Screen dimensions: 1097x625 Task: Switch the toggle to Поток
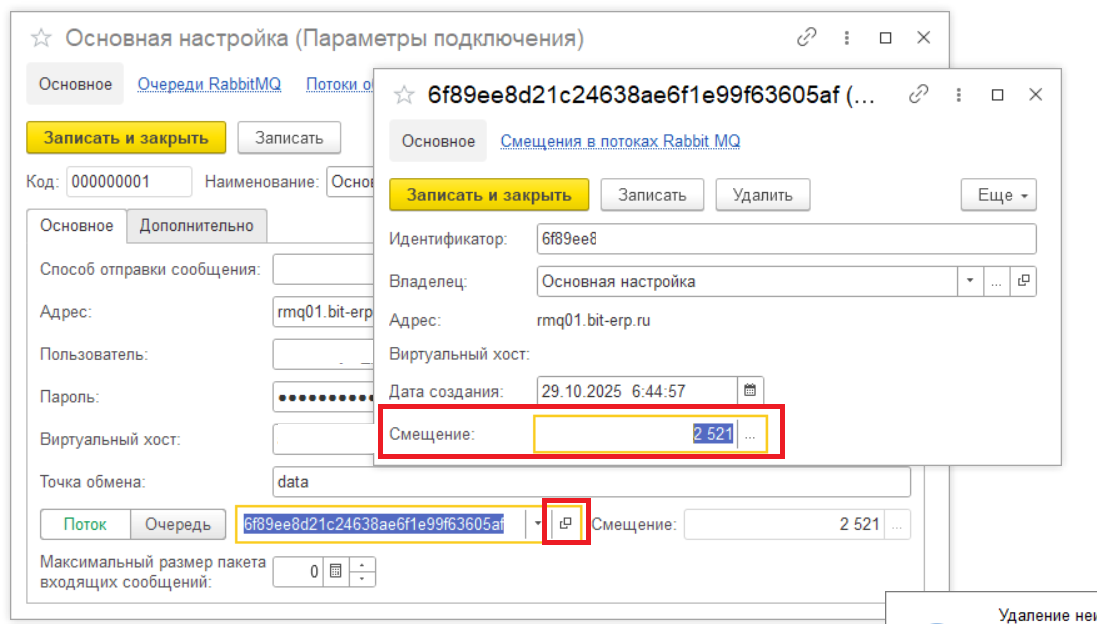pyautogui.click(x=85, y=523)
